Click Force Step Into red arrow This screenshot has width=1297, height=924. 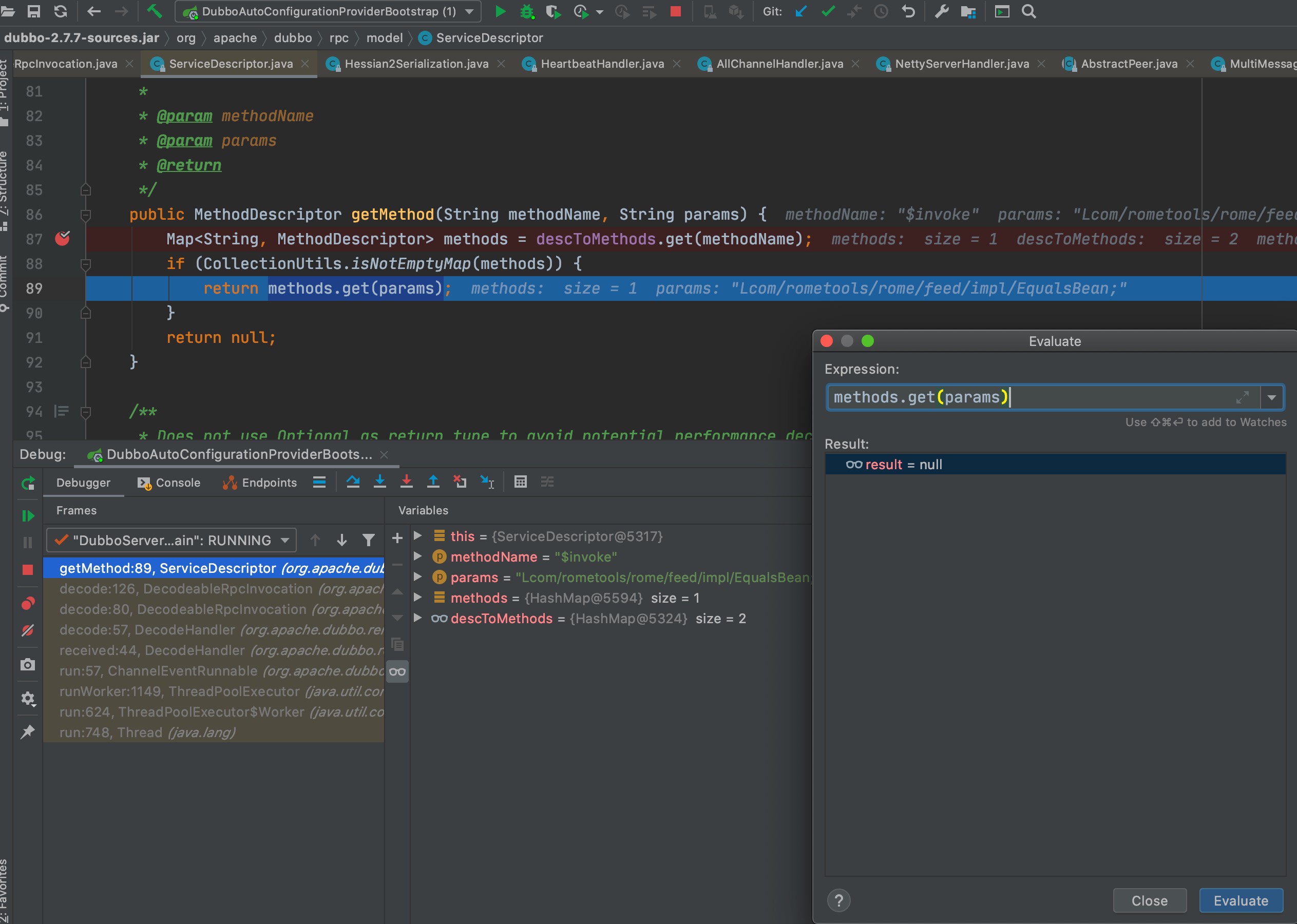(406, 482)
